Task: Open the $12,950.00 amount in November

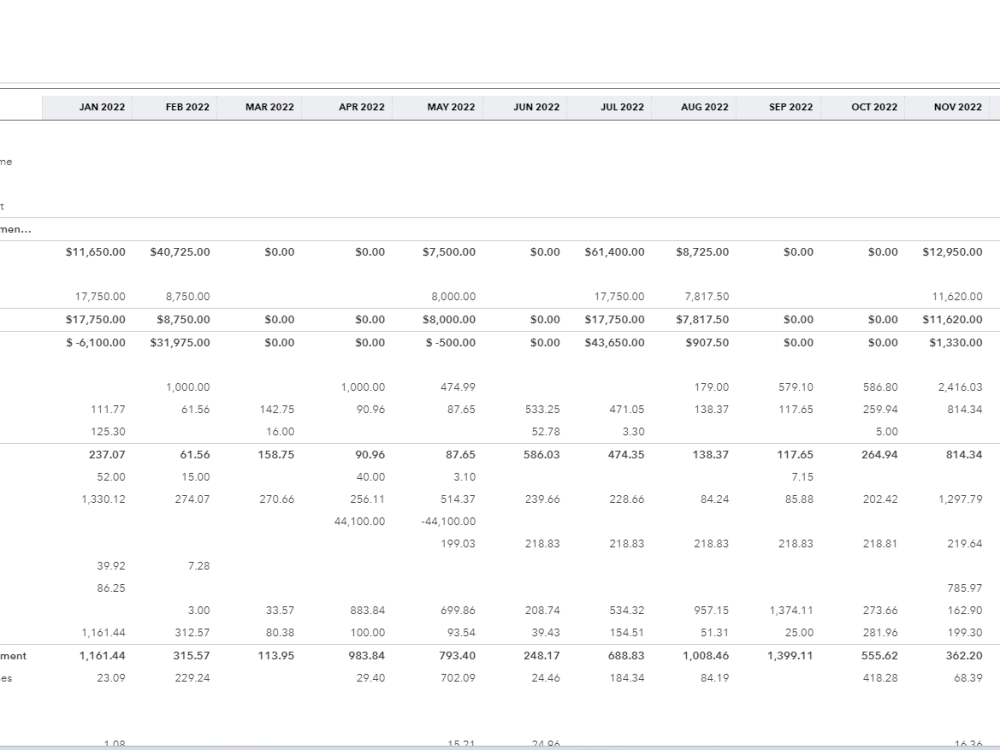Action: pos(952,252)
